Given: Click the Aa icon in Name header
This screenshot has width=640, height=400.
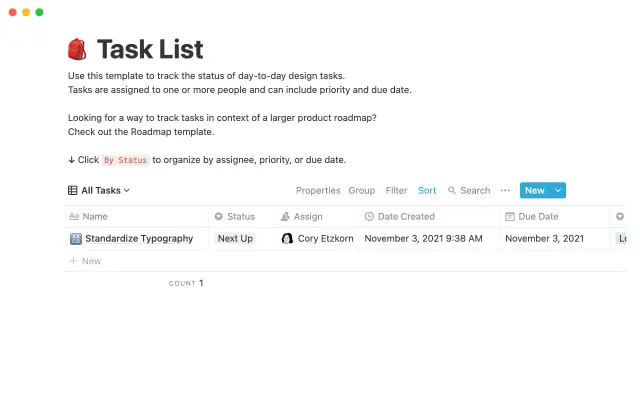Looking at the screenshot, I should coord(74,217).
